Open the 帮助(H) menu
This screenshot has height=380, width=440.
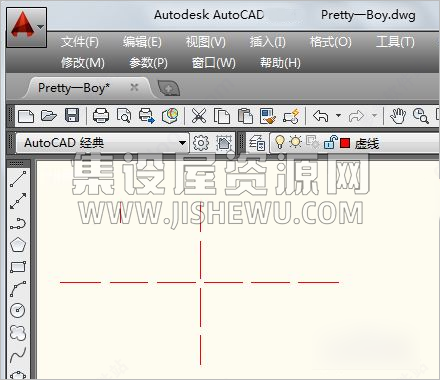point(280,63)
